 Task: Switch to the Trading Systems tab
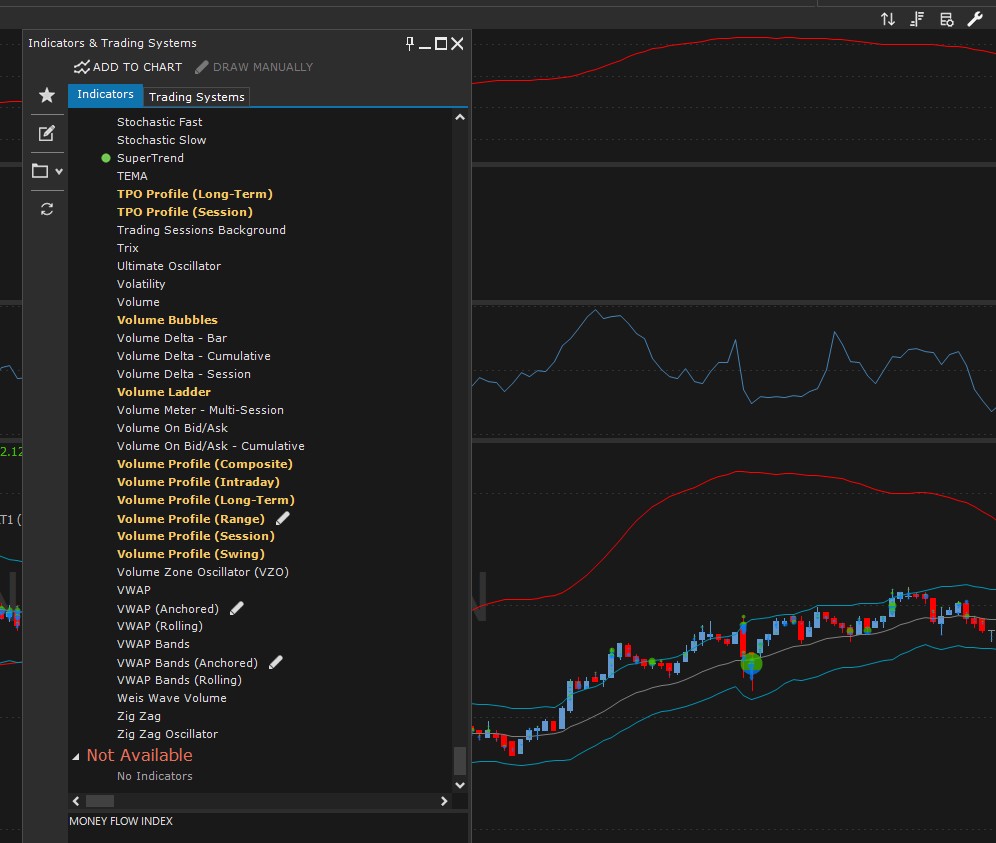click(196, 97)
